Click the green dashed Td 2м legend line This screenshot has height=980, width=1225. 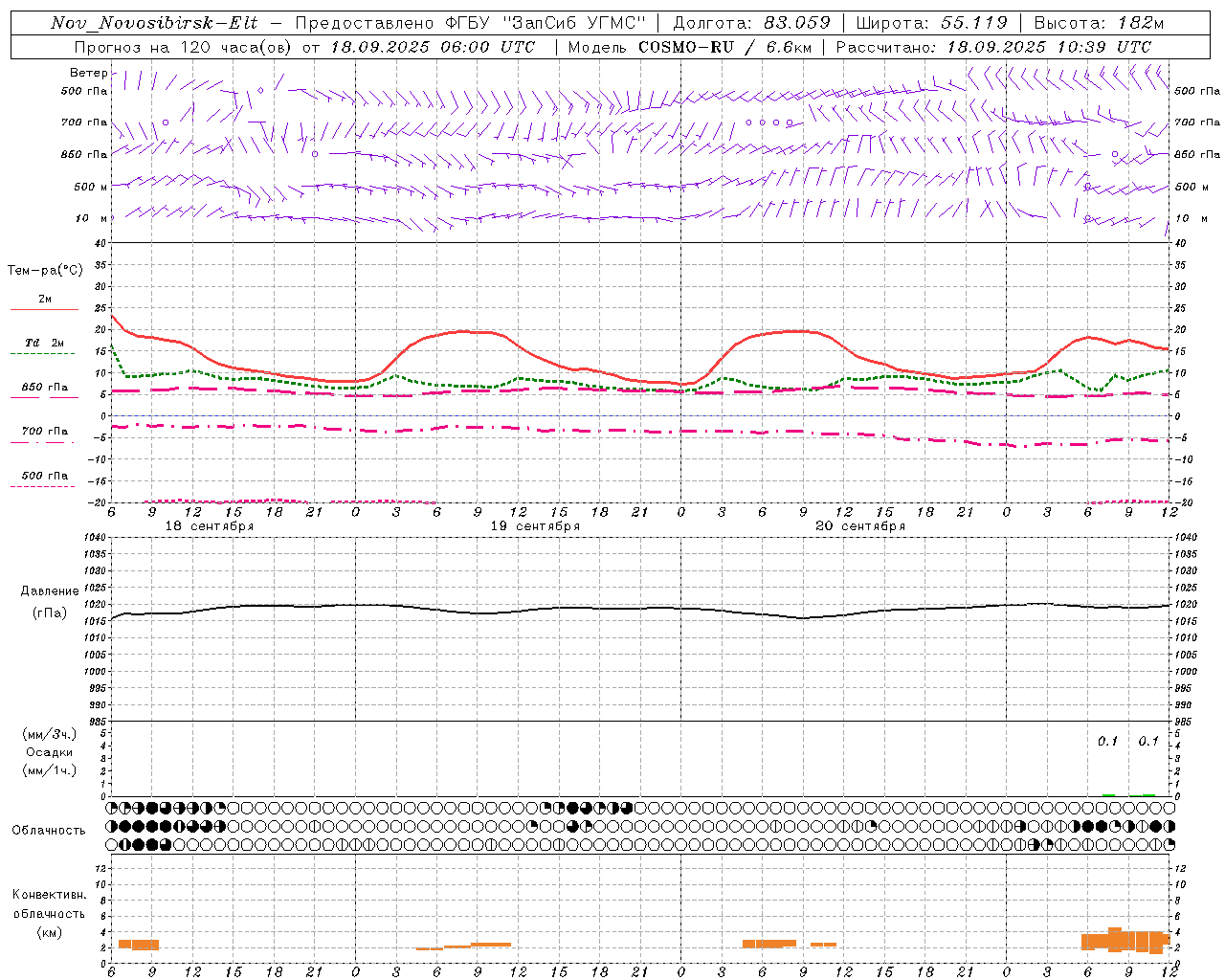coord(42,354)
